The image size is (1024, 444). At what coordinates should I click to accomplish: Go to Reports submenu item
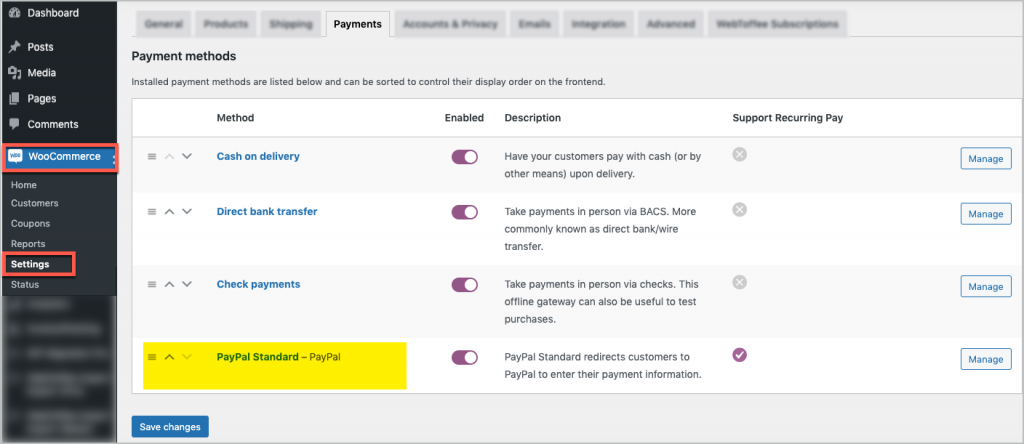[28, 244]
